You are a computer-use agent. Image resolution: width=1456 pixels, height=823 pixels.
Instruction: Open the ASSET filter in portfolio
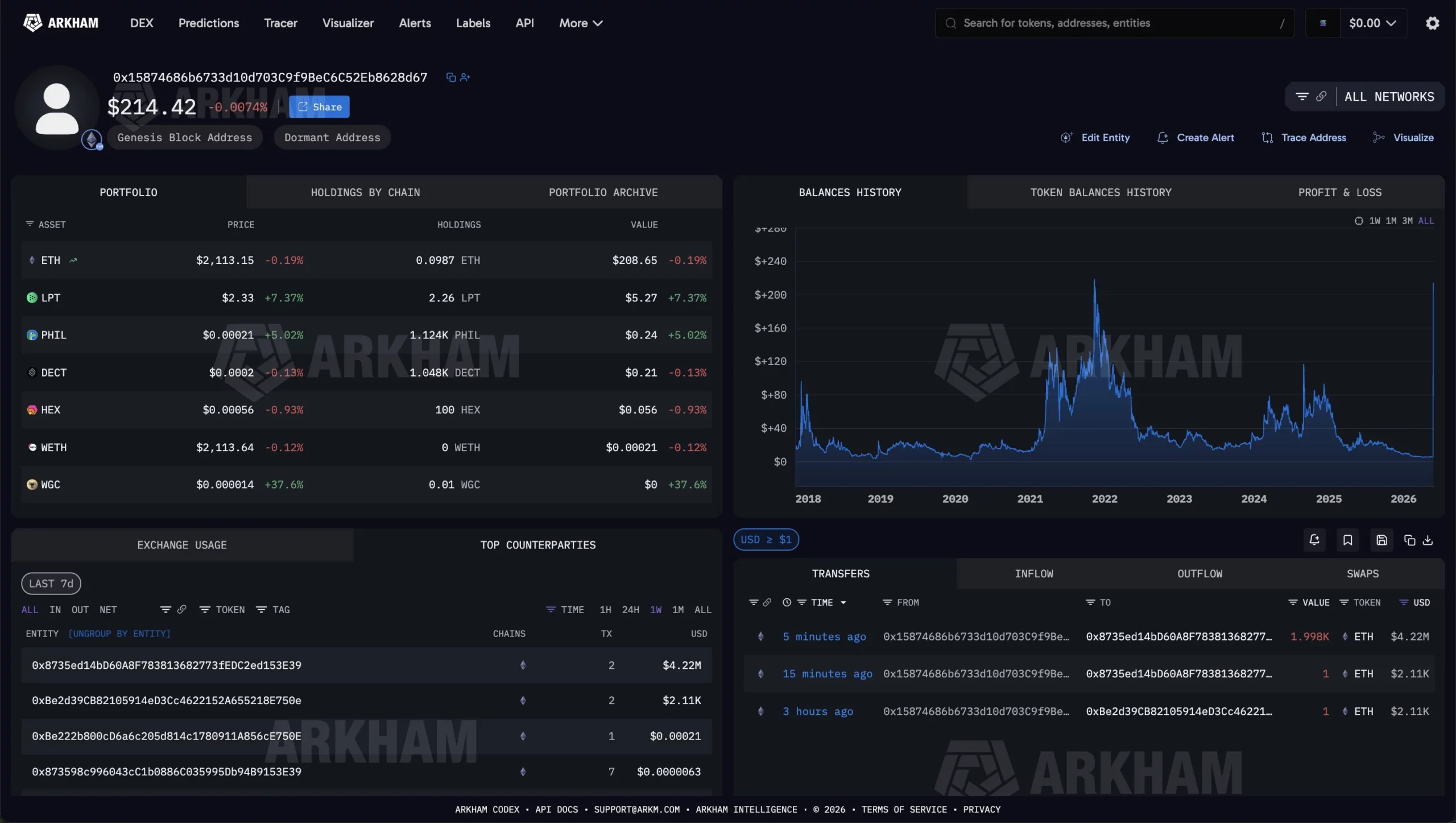click(45, 225)
